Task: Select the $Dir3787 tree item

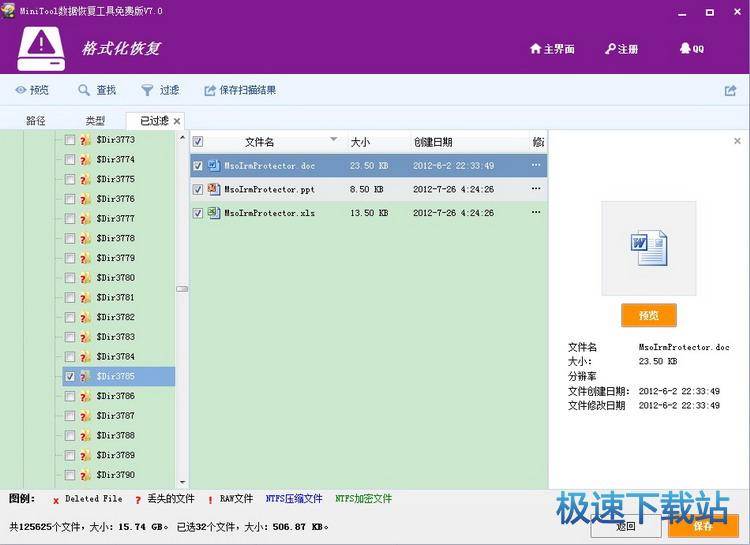Action: click(x=115, y=416)
